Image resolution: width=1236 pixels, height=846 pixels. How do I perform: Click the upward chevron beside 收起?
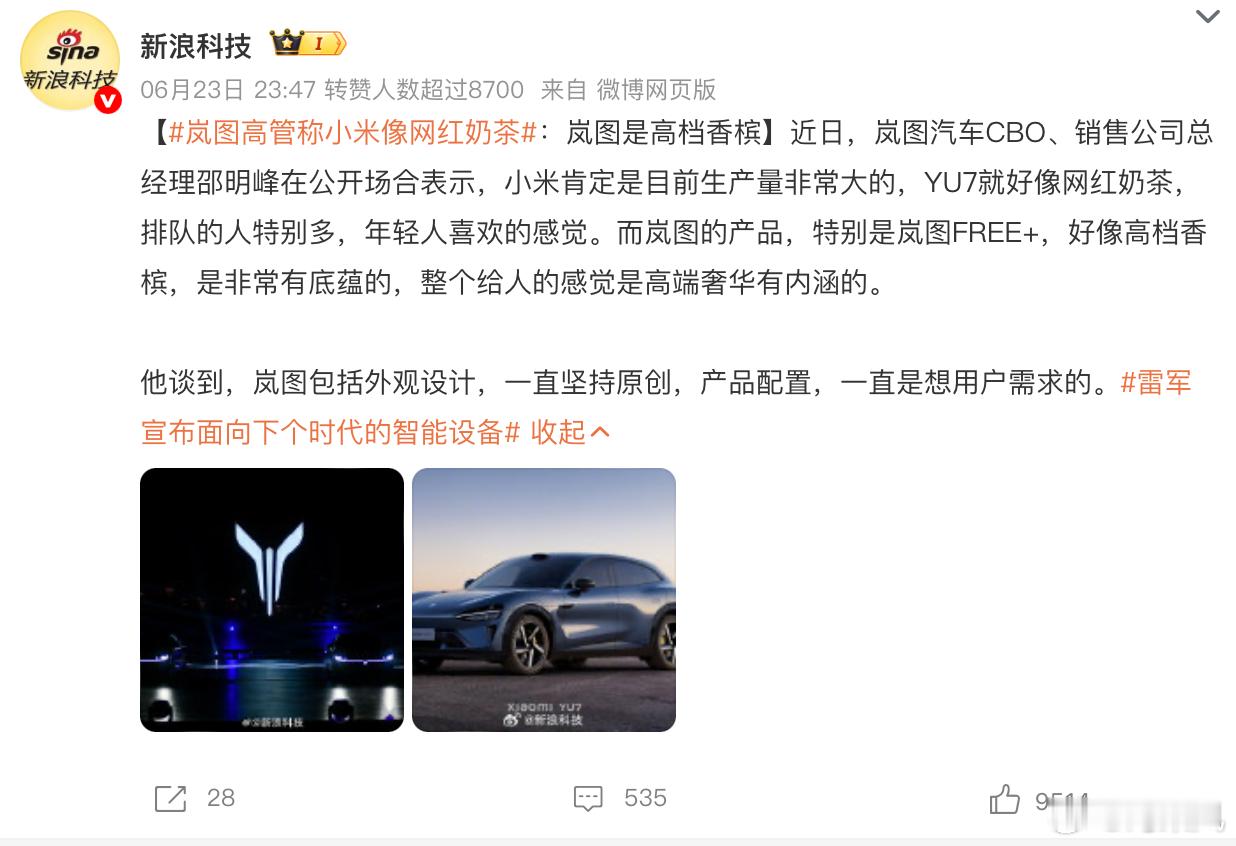pyautogui.click(x=600, y=432)
